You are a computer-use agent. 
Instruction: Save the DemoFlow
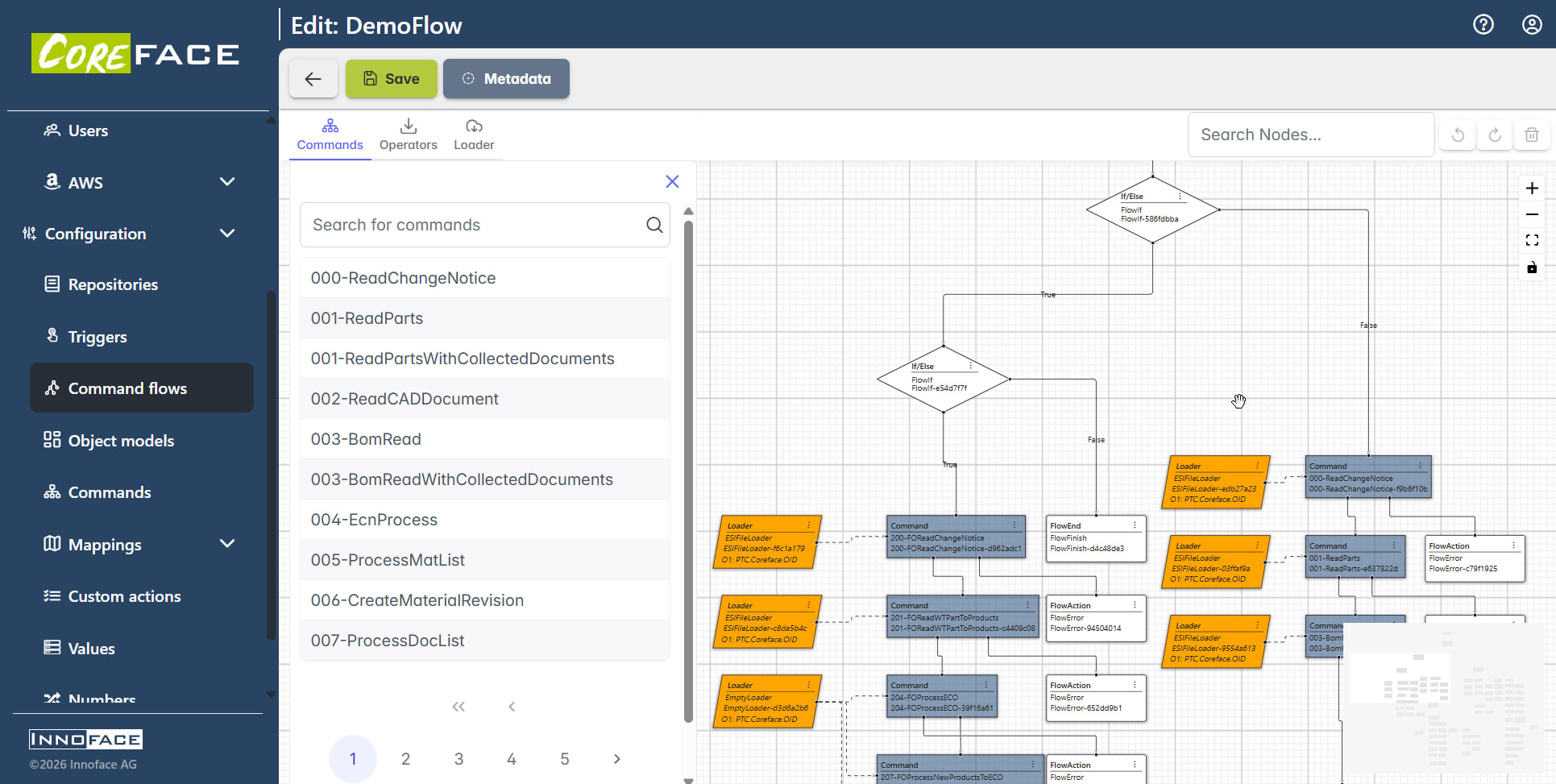pyautogui.click(x=392, y=79)
